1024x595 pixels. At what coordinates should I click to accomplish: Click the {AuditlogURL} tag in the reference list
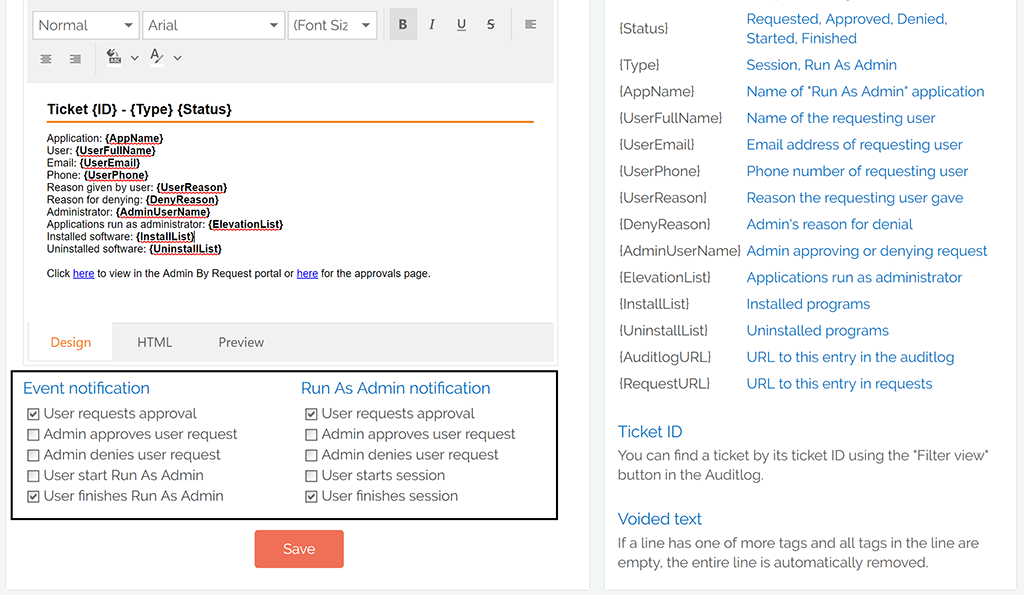click(665, 357)
